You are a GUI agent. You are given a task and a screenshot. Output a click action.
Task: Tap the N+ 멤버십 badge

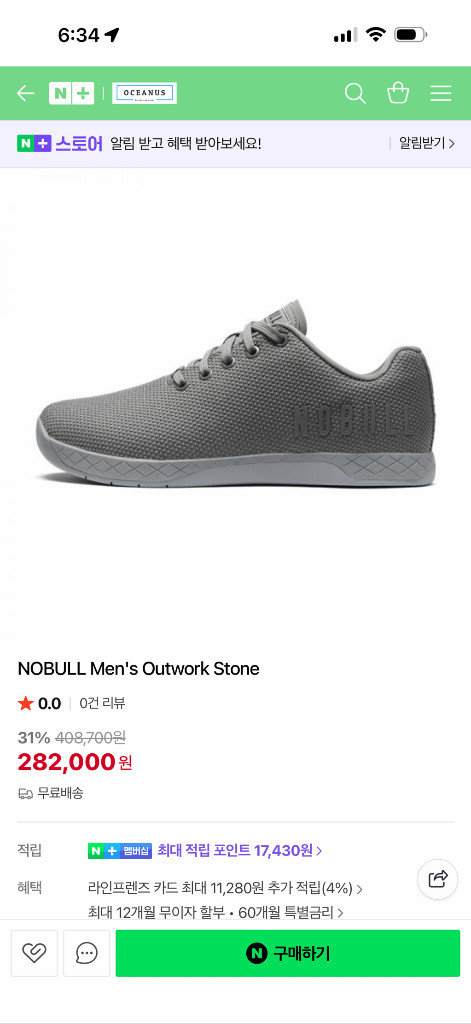coord(120,850)
